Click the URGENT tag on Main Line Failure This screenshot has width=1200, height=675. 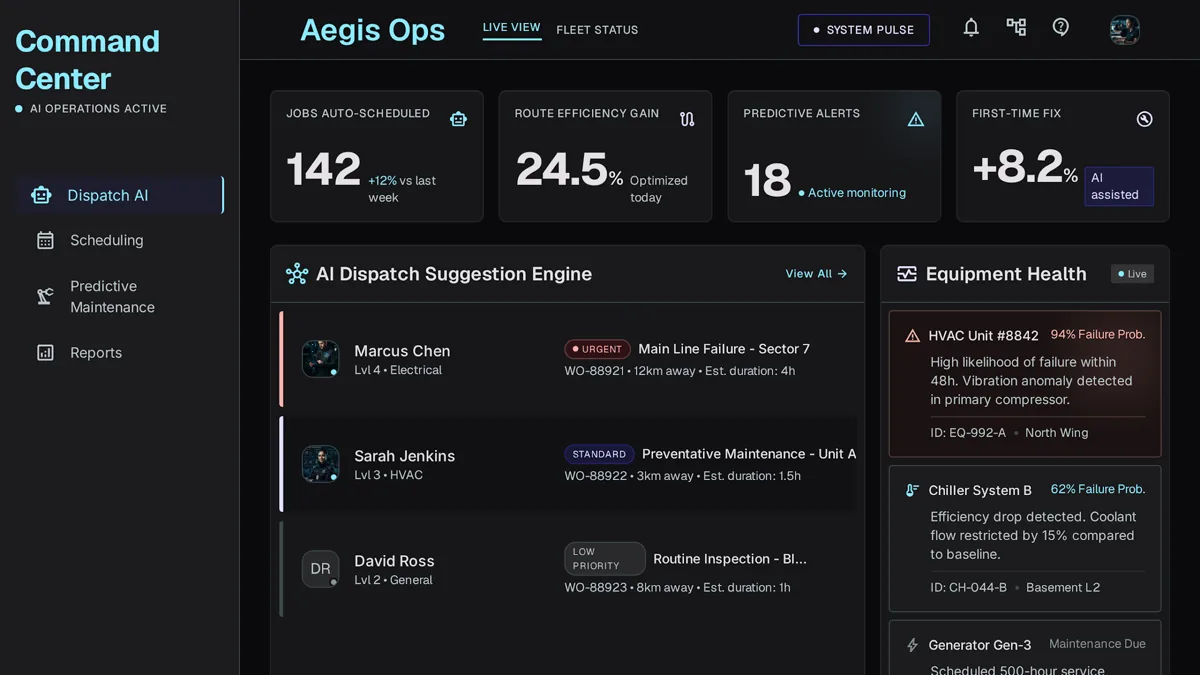pyautogui.click(x=597, y=349)
